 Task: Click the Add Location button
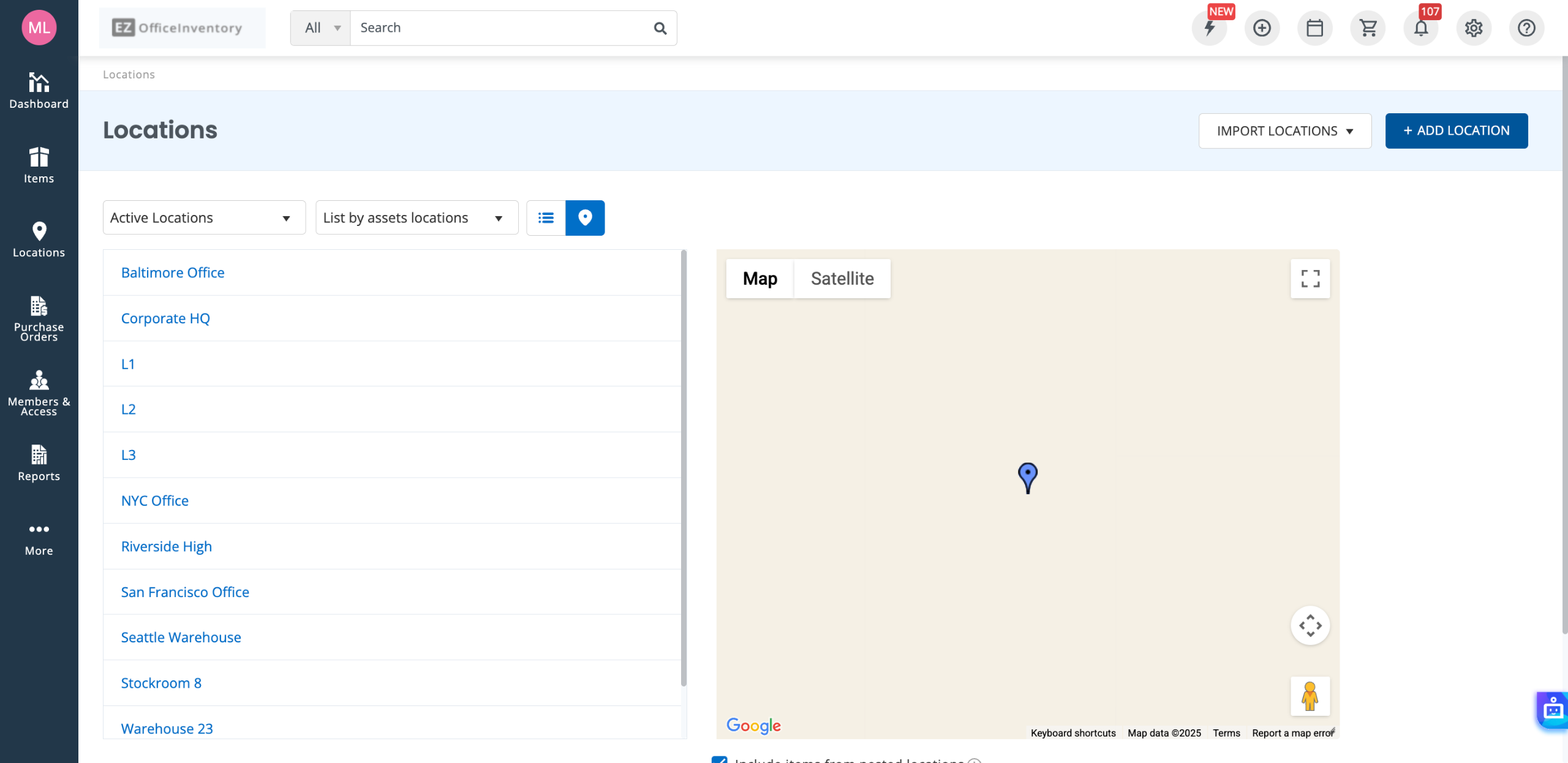1456,131
